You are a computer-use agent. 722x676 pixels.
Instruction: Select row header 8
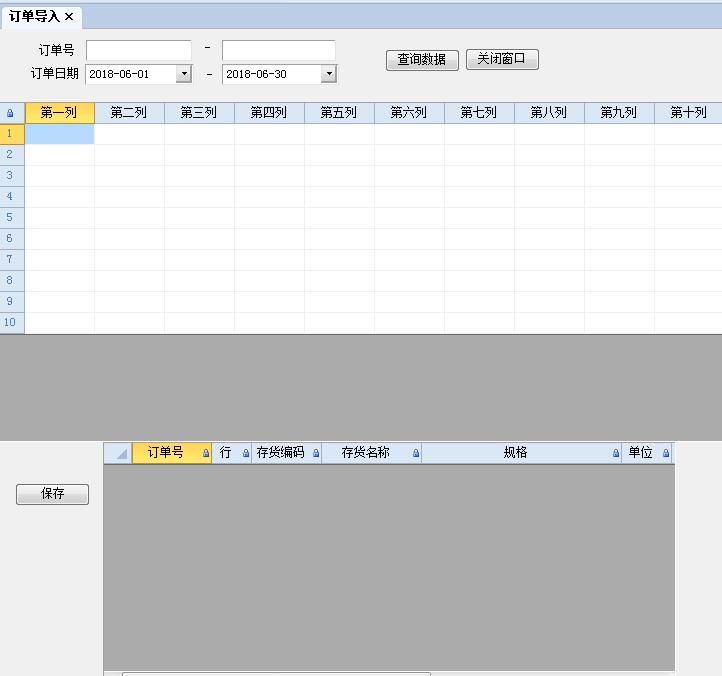click(x=12, y=281)
